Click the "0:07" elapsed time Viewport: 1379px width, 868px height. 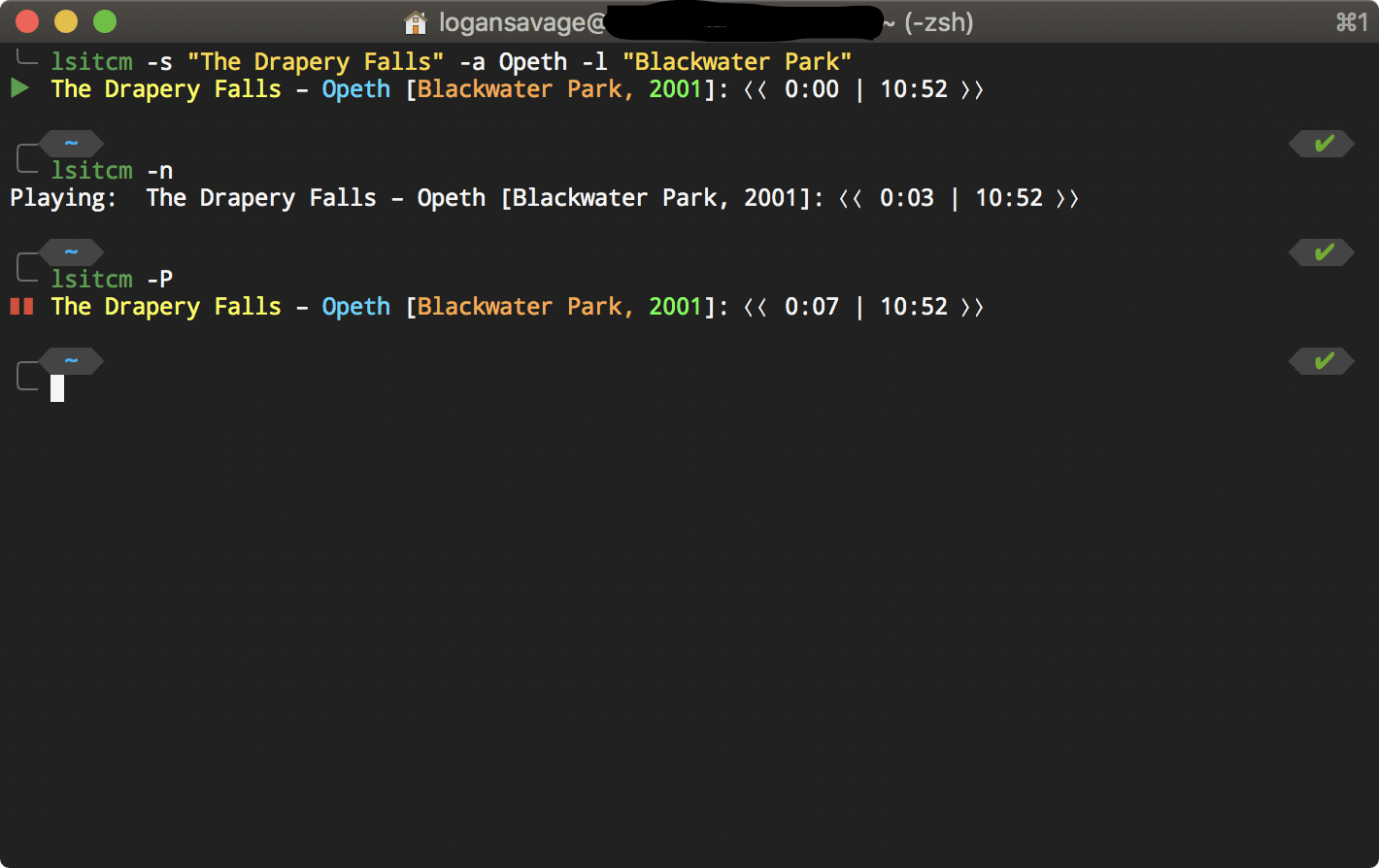[812, 307]
